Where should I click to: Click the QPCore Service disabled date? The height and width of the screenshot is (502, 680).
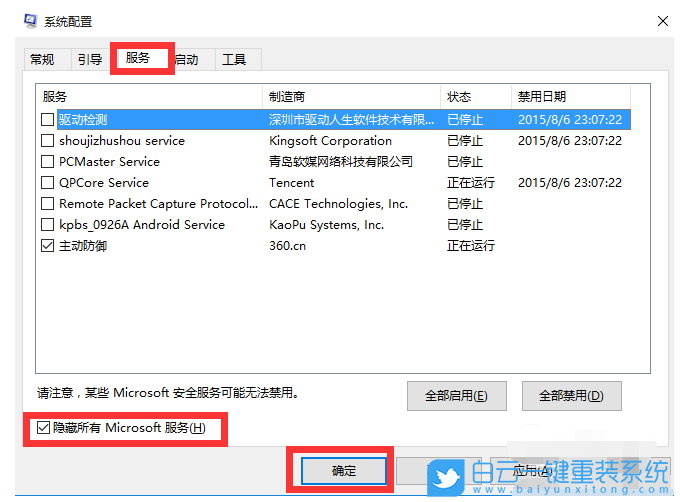pyautogui.click(x=570, y=183)
